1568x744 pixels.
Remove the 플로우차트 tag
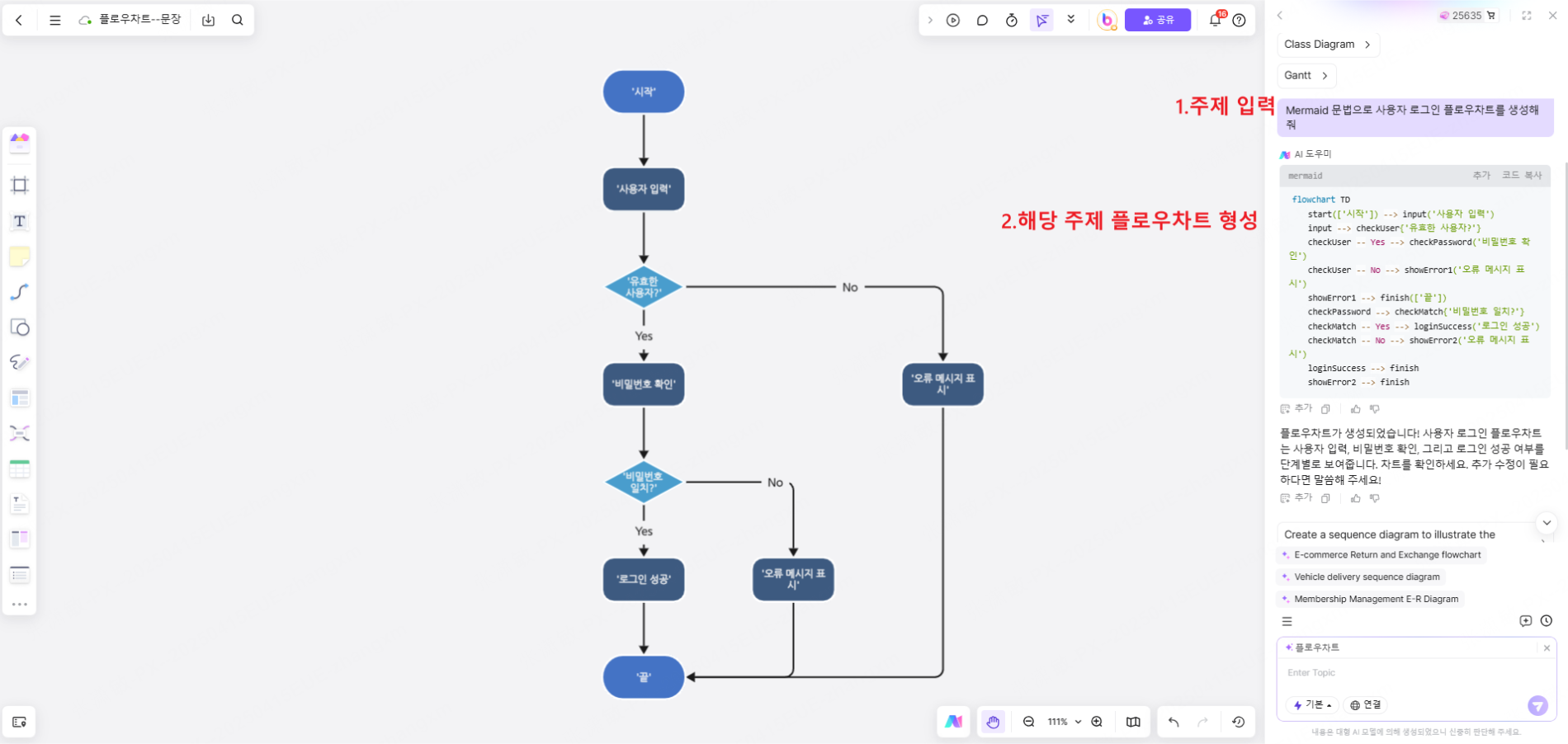click(1547, 648)
